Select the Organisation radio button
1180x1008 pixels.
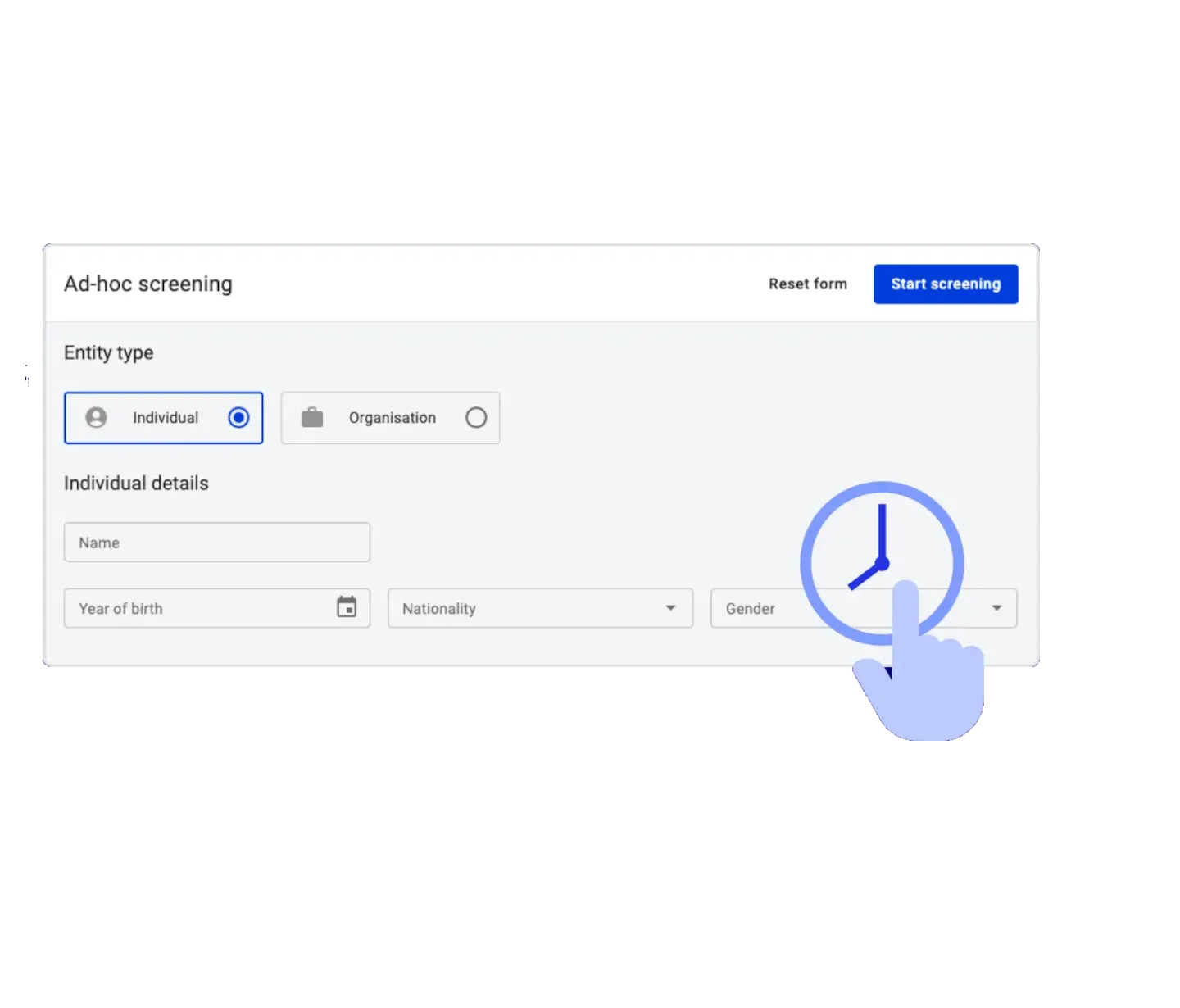click(476, 418)
